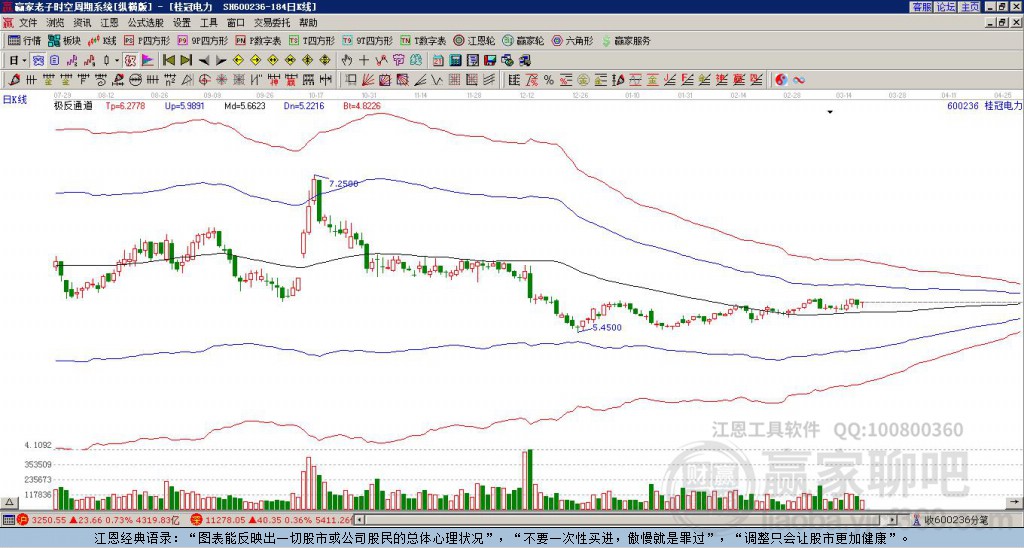The height and width of the screenshot is (548, 1024).
Task: Open the 公式选股 menu
Action: (x=146, y=23)
